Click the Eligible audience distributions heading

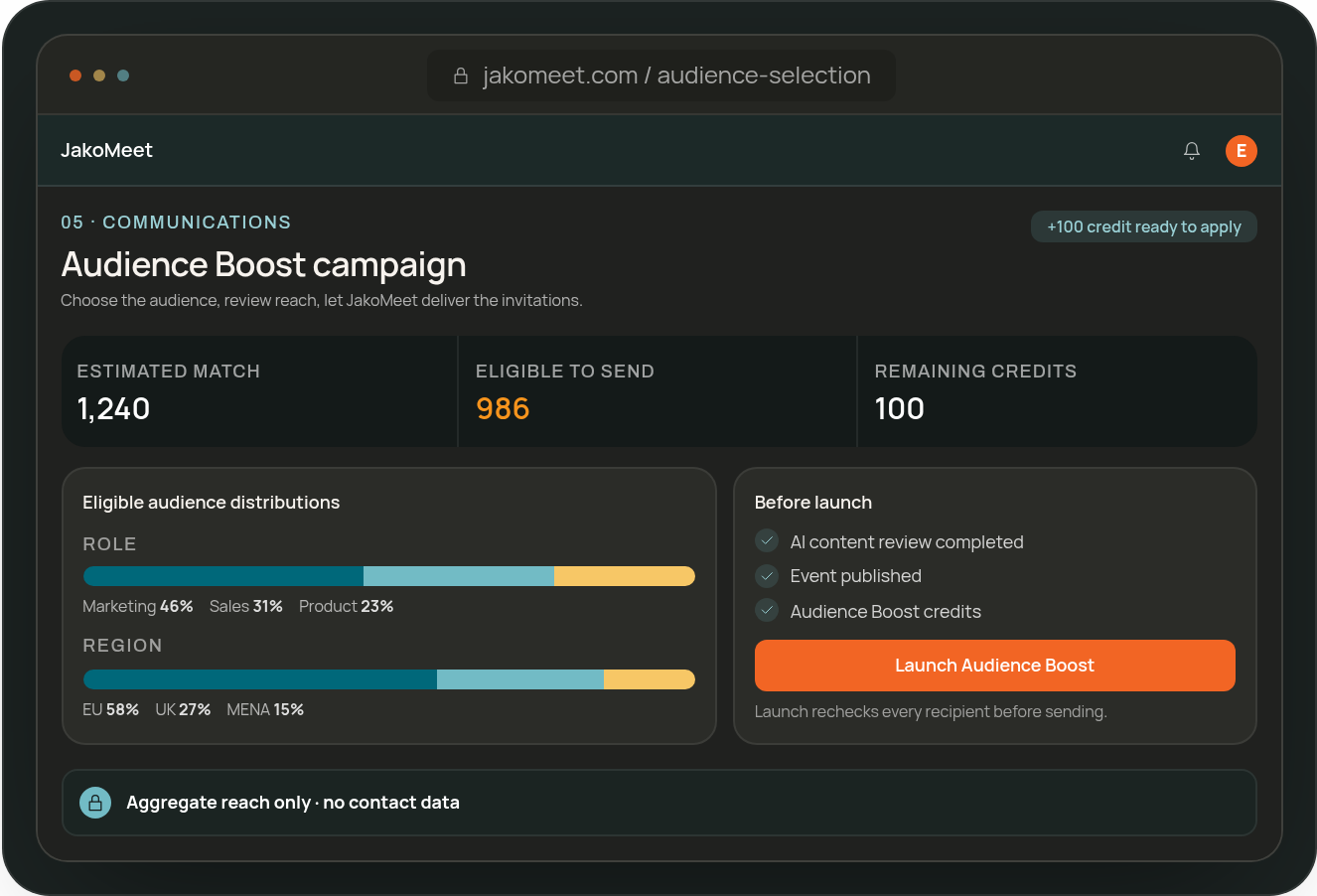[x=211, y=503]
